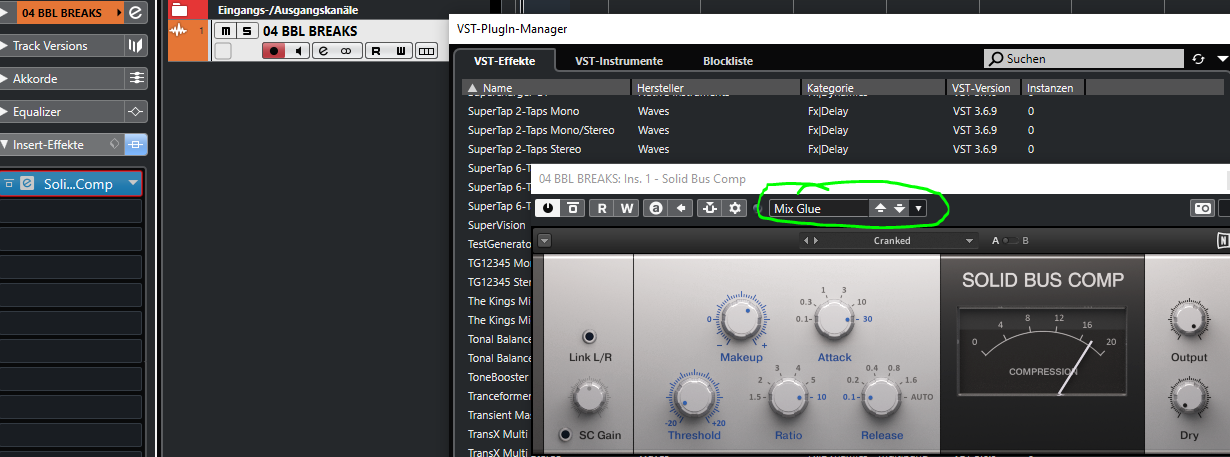Click the plug-in power activate button
1230x457 pixels.
548,208
